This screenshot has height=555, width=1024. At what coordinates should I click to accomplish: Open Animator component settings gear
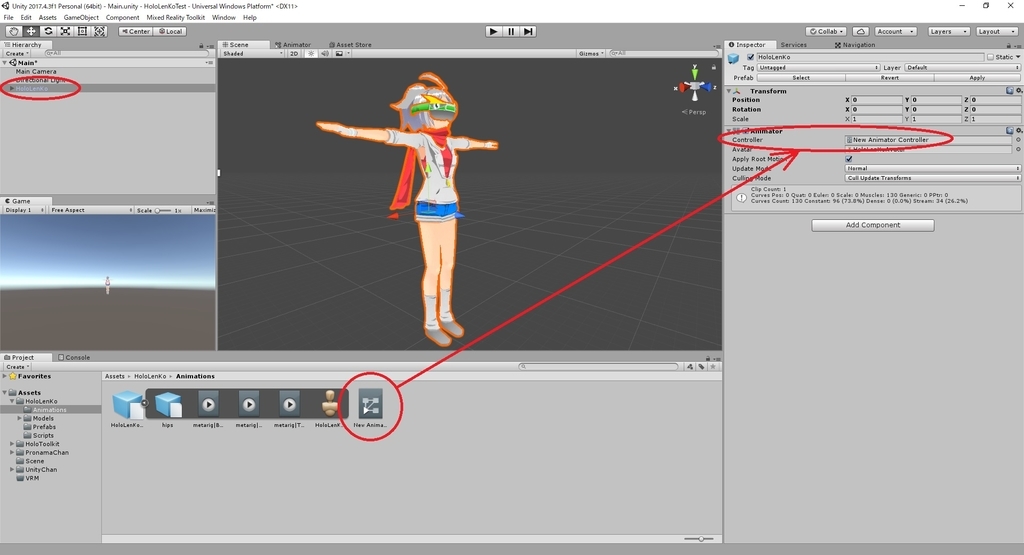pyautogui.click(x=1018, y=131)
